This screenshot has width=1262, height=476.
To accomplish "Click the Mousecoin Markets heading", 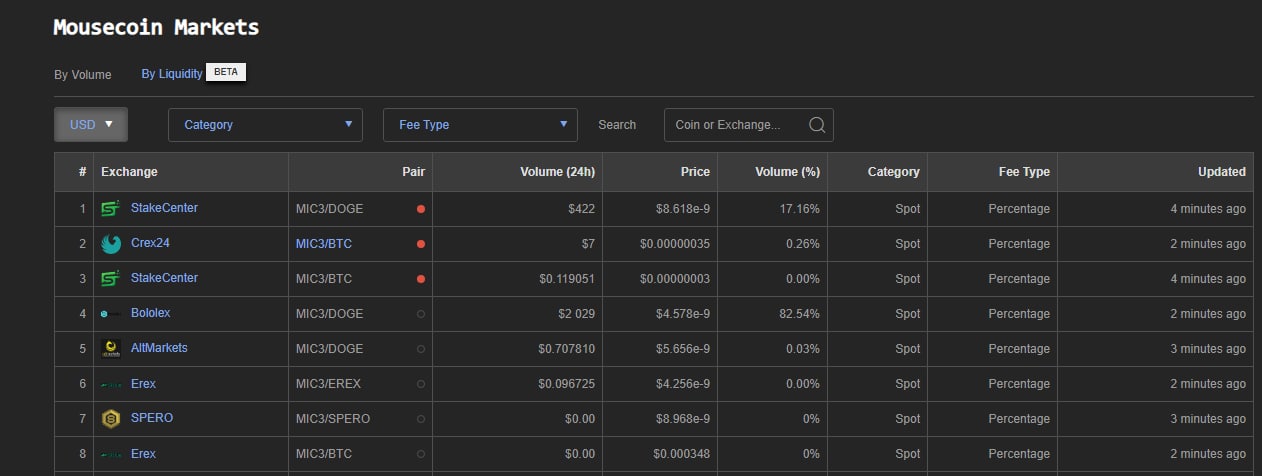I will pos(156,27).
